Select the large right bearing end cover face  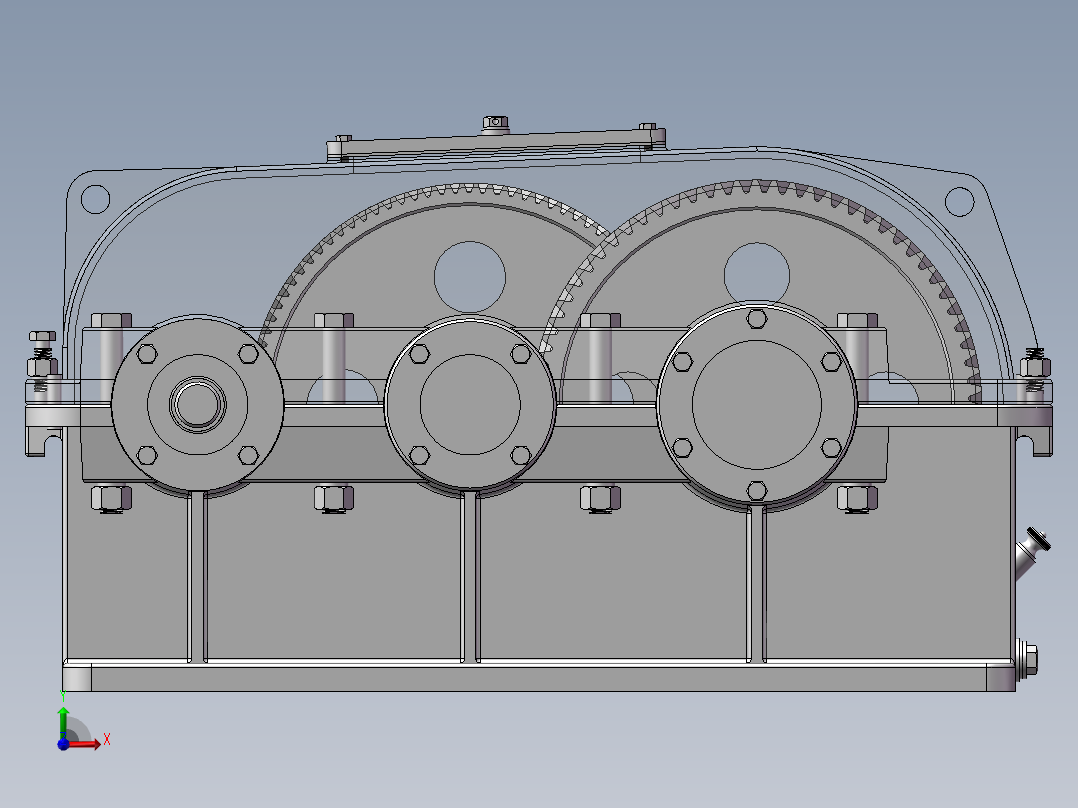(x=757, y=404)
